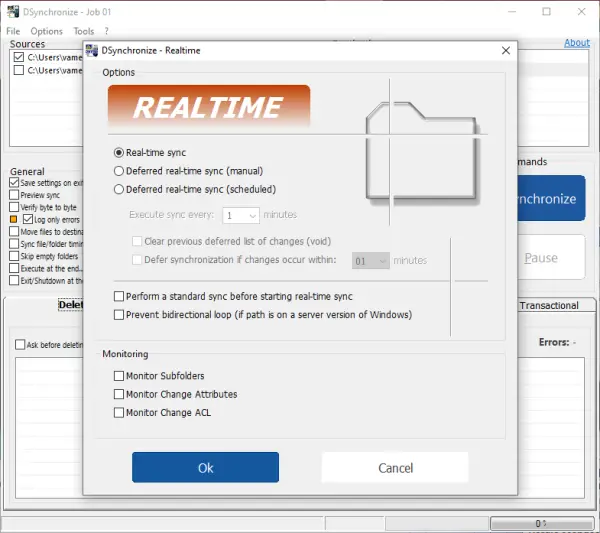Click the orange indicator next to Log only errors
This screenshot has height=533, width=600.
[13, 219]
